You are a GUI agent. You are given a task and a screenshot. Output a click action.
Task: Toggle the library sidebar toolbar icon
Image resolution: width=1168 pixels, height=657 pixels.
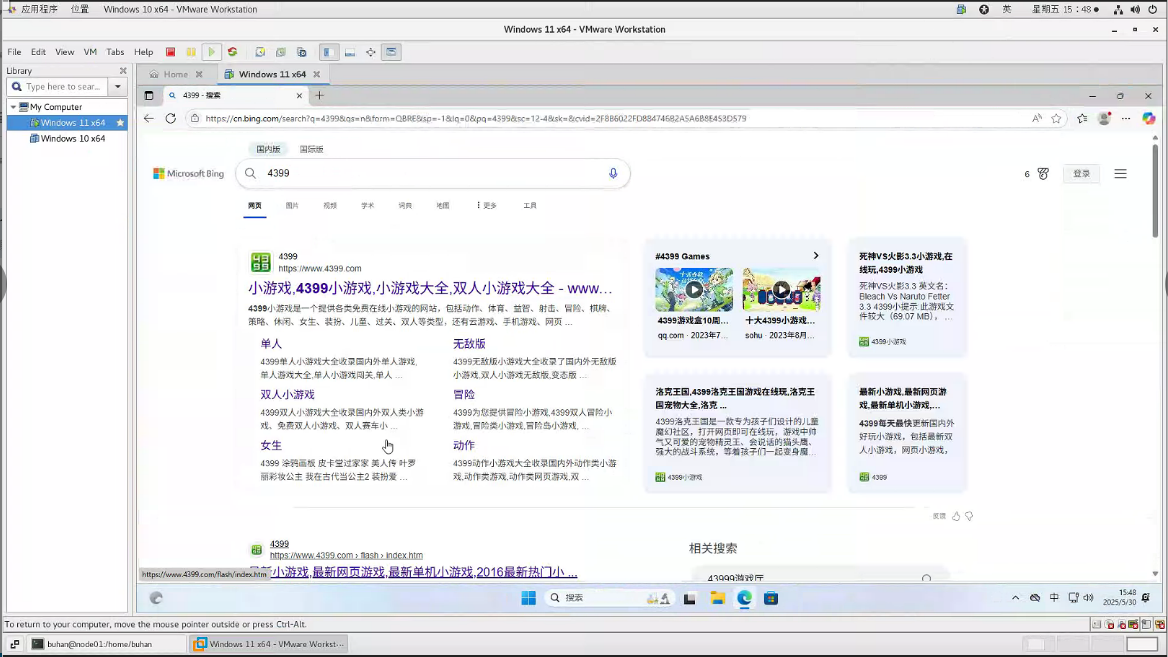click(x=328, y=52)
